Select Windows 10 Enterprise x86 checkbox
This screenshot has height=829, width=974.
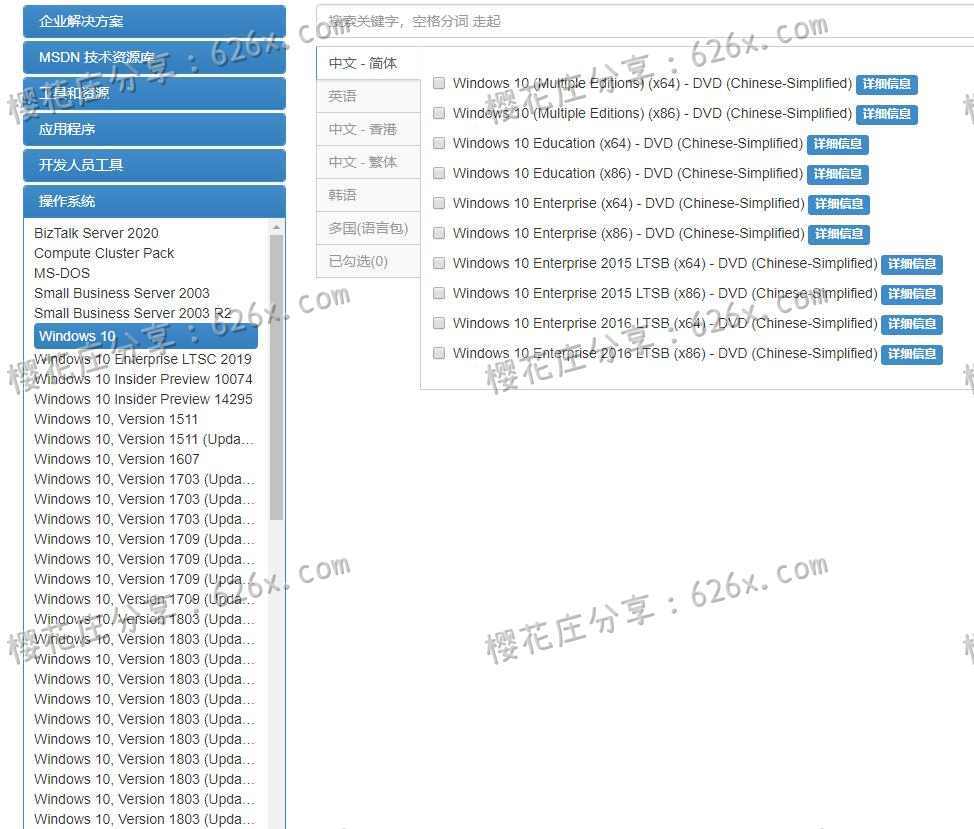pyautogui.click(x=439, y=233)
